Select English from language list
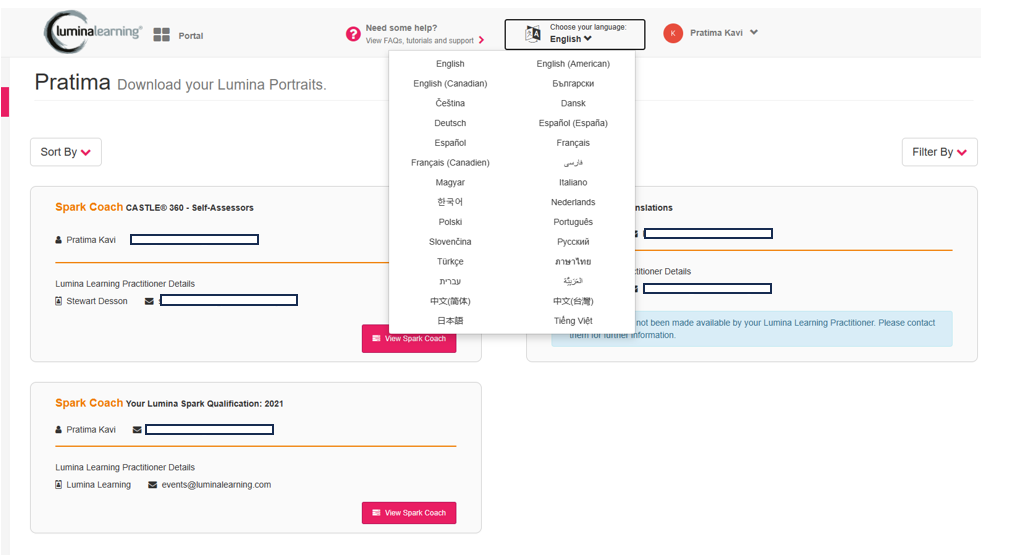This screenshot has height=559, width=1011. (x=450, y=64)
